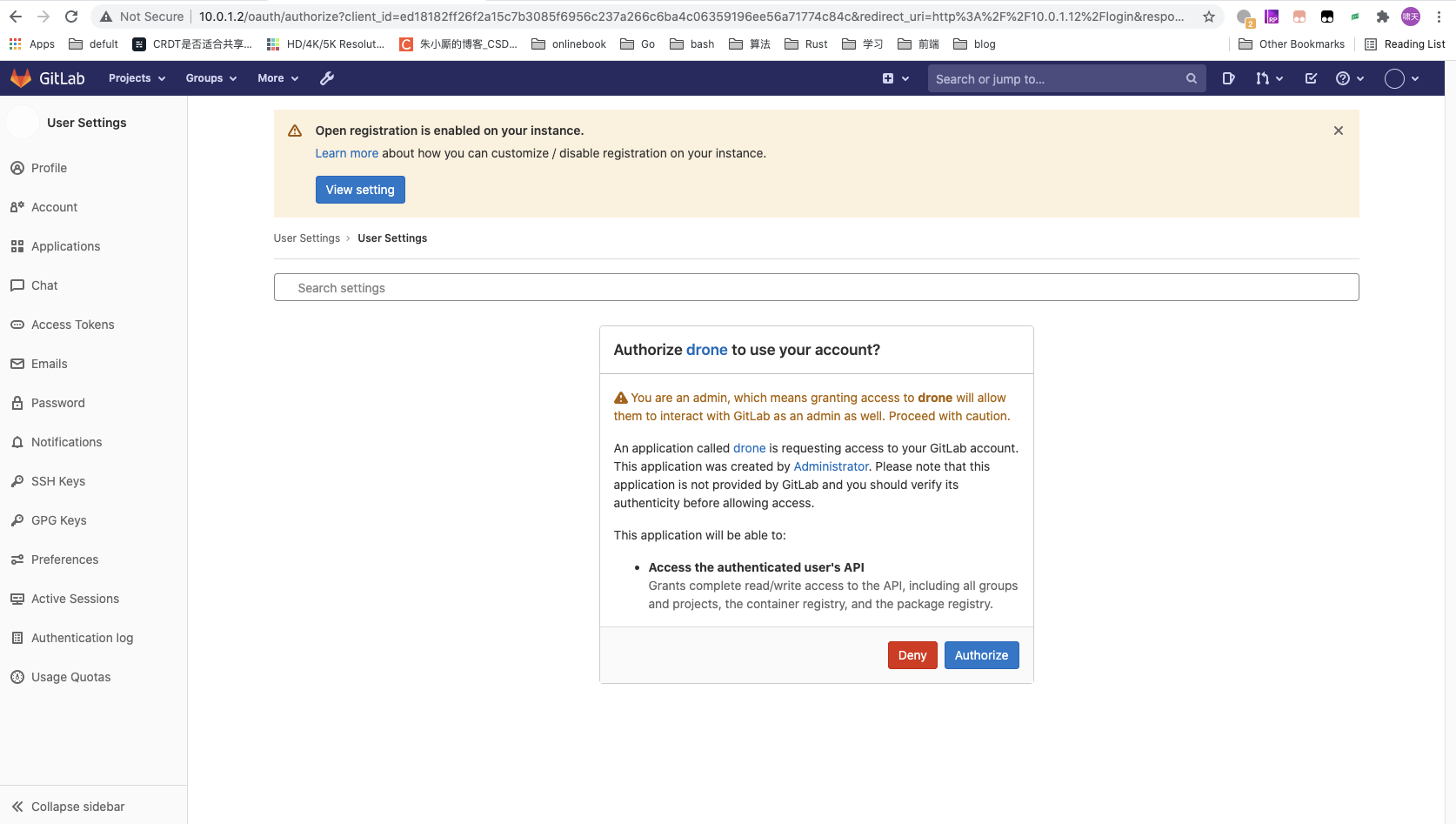1456x824 pixels.
Task: Click the Administrator link
Action: tap(831, 466)
